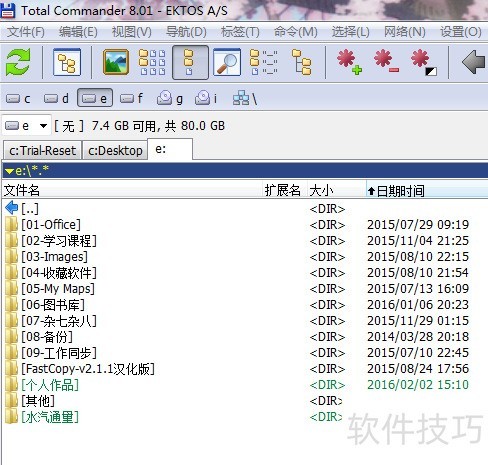Click the parent directory [..] blue arrow
Viewport: 488px width, 465px height.
point(12,208)
